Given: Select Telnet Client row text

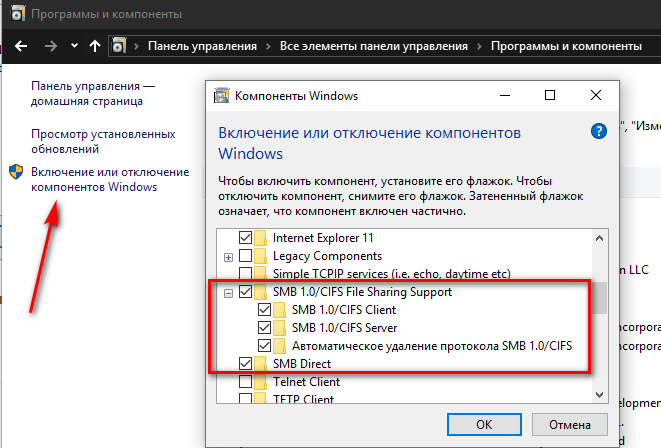Looking at the screenshot, I should [306, 382].
